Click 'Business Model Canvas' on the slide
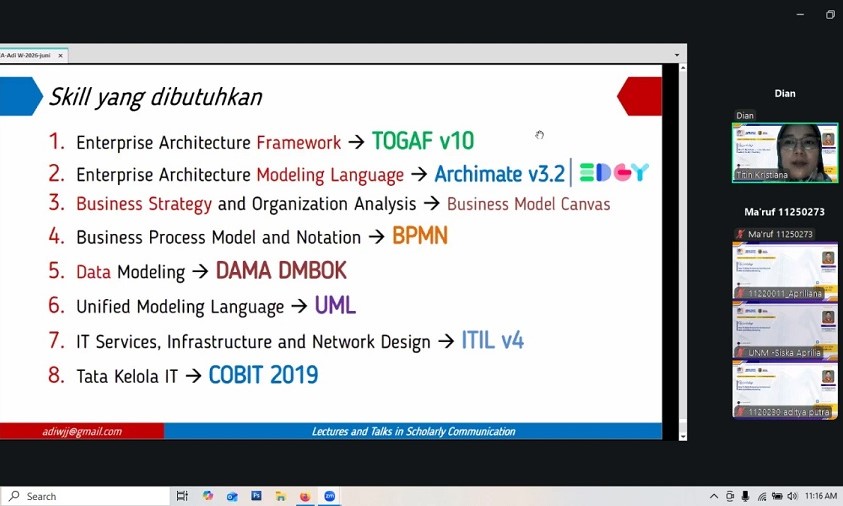Screen dimensions: 843x506 (x=528, y=204)
